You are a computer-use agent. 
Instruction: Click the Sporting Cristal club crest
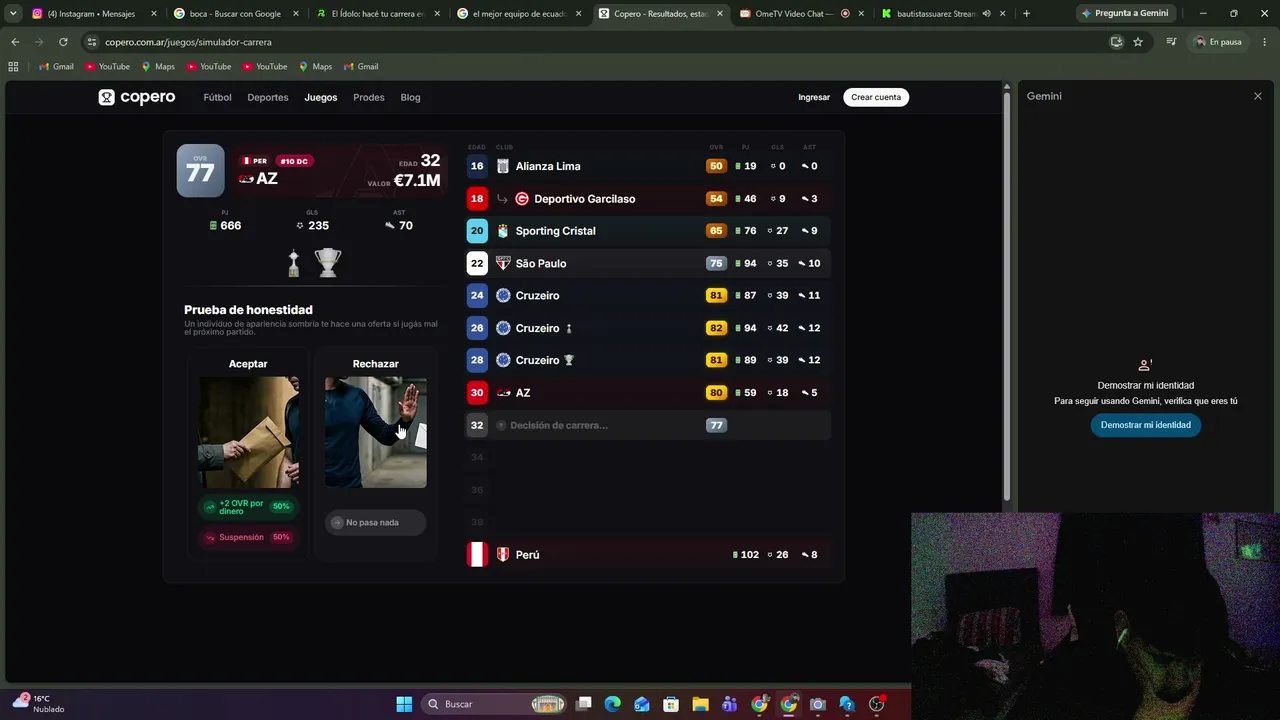[x=503, y=231]
